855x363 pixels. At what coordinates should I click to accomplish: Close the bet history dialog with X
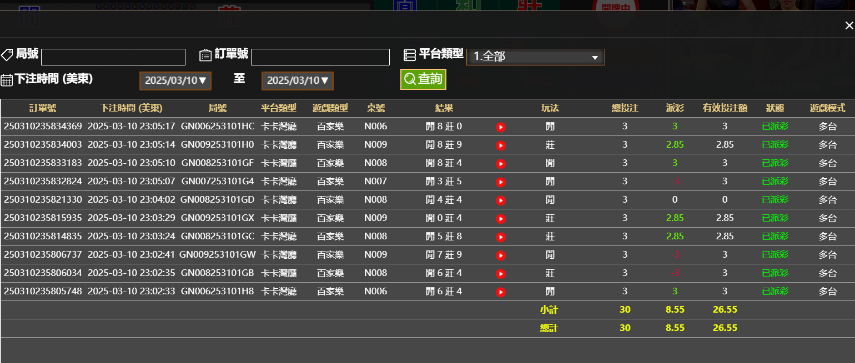tap(848, 26)
